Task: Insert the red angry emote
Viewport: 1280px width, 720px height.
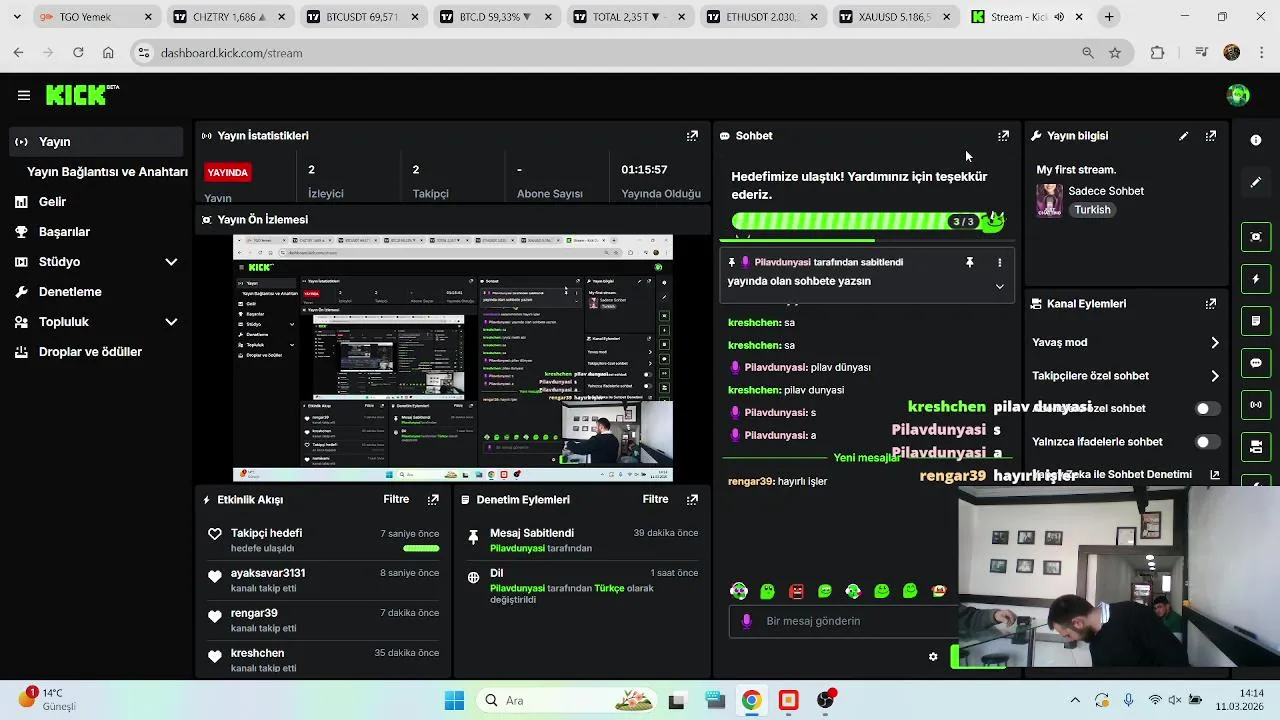Action: point(796,591)
